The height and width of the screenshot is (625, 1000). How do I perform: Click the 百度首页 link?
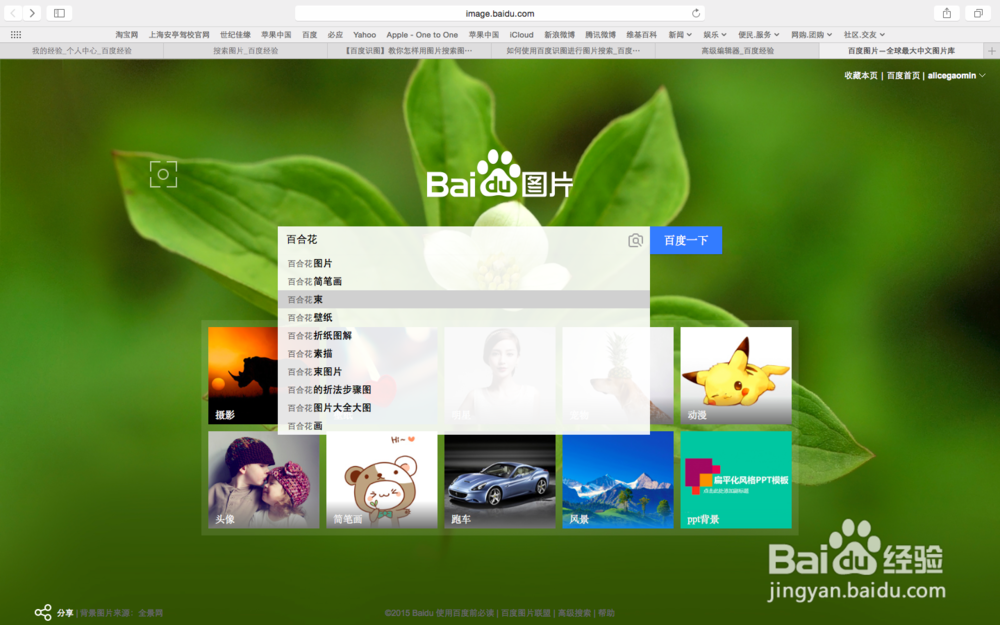[903, 75]
